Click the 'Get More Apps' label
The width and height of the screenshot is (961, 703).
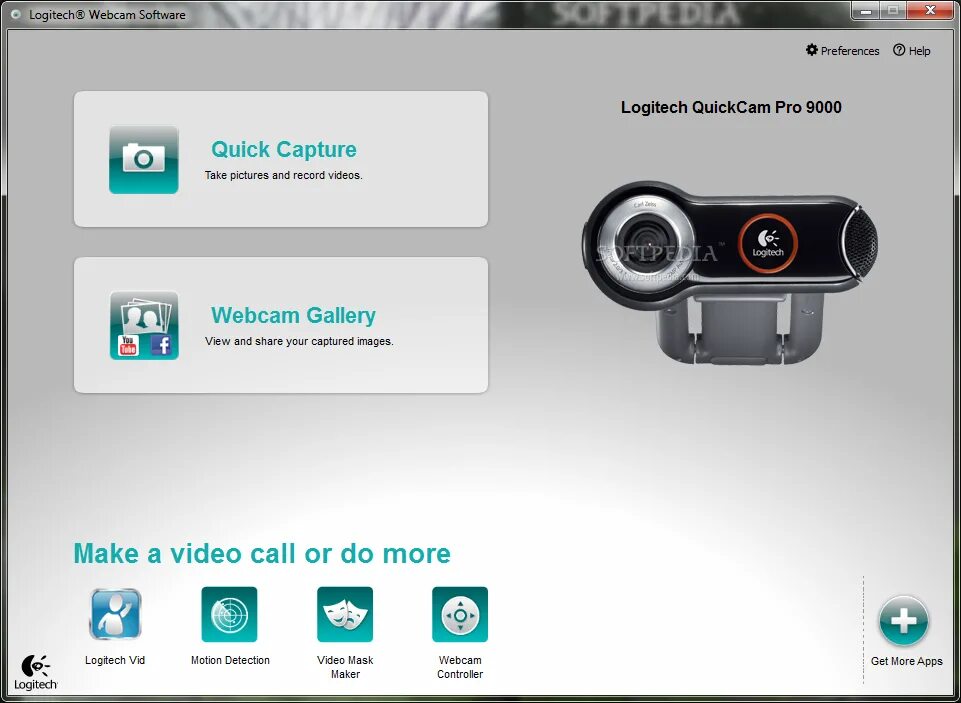pos(906,661)
